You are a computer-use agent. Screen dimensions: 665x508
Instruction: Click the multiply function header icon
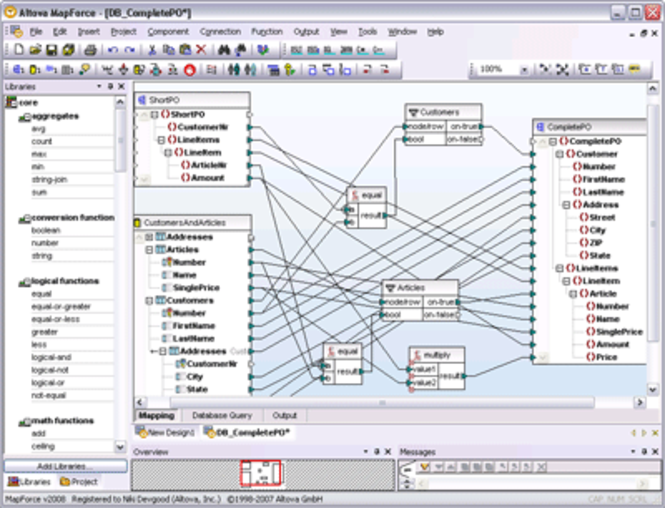pyautogui.click(x=417, y=355)
